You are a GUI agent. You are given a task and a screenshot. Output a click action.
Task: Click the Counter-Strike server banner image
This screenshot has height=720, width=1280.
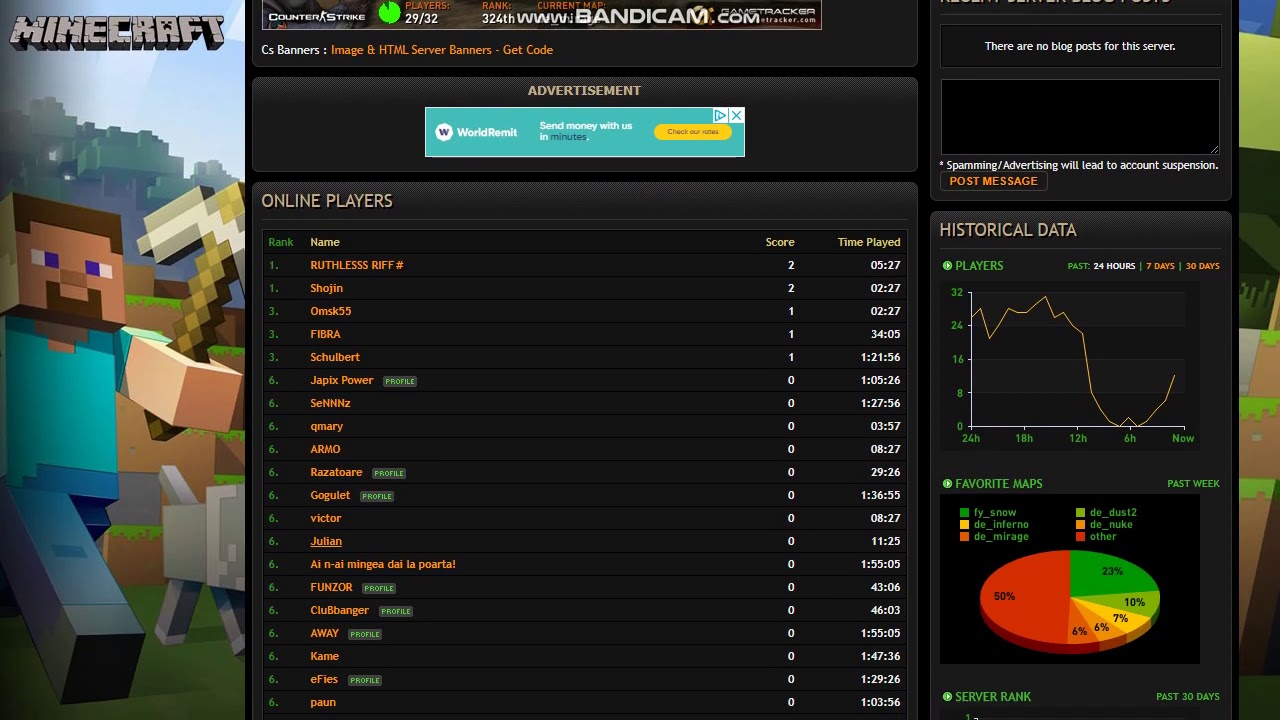tap(542, 14)
